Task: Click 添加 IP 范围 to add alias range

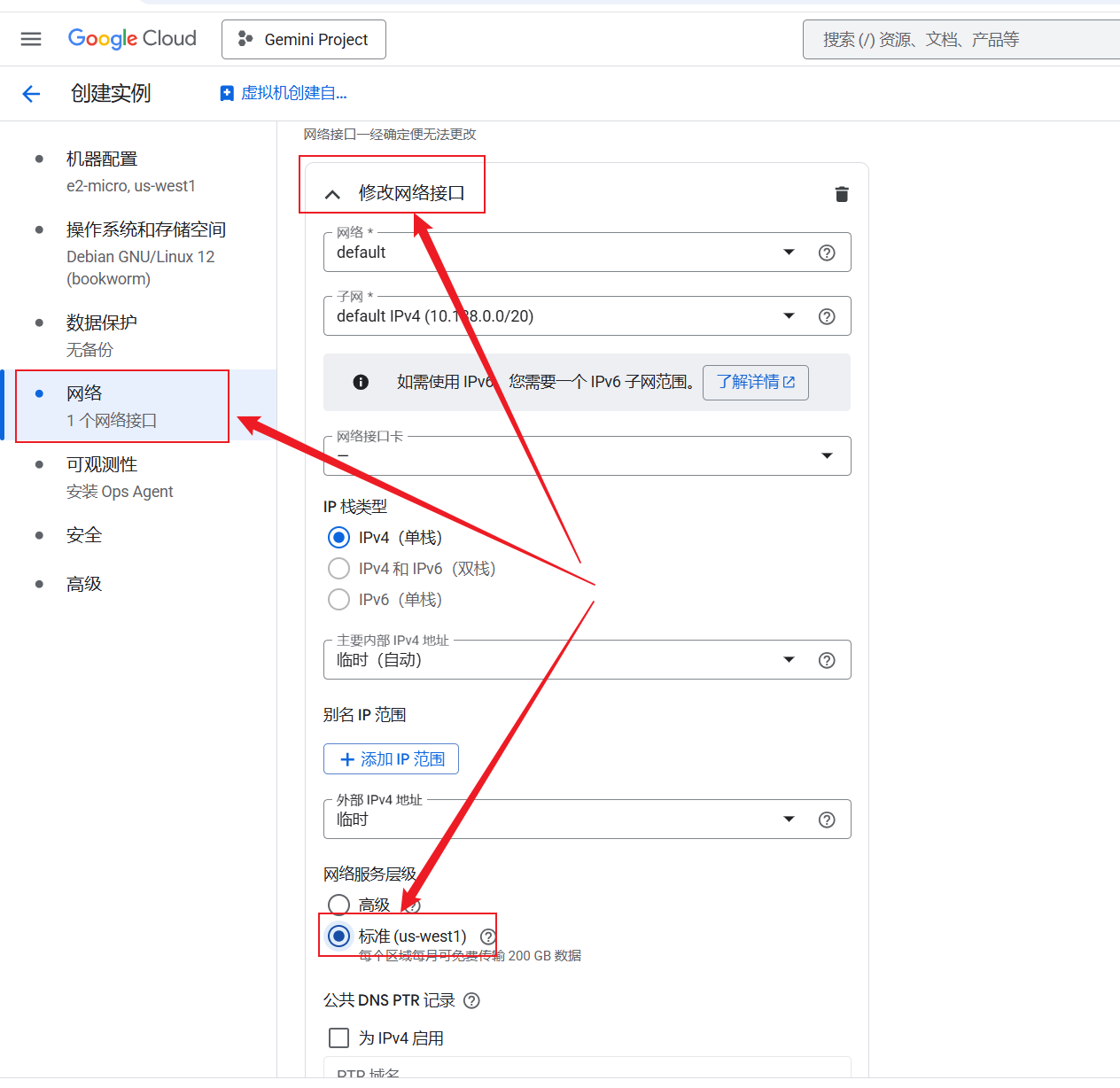Action: [x=391, y=758]
